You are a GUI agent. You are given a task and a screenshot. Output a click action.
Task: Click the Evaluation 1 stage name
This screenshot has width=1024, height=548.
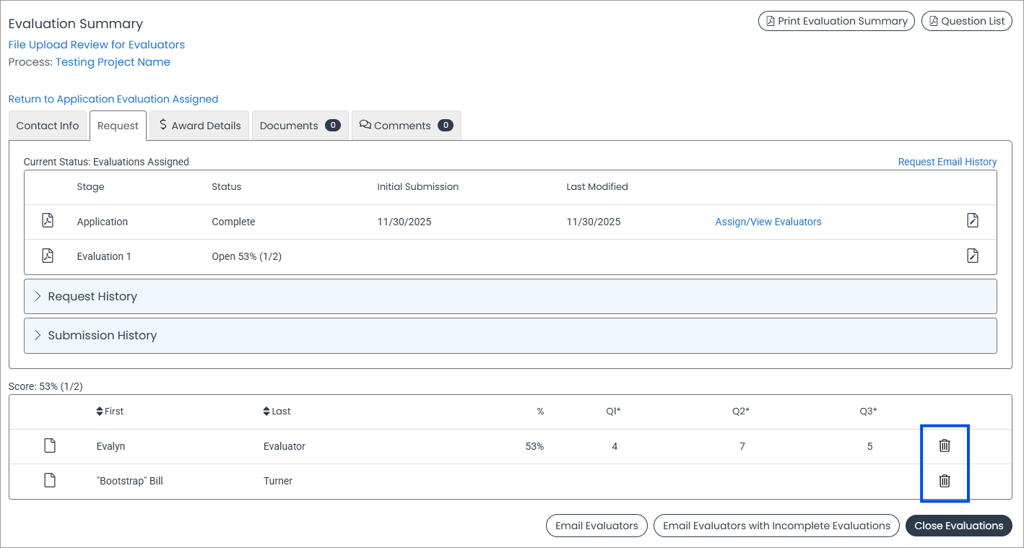click(104, 257)
